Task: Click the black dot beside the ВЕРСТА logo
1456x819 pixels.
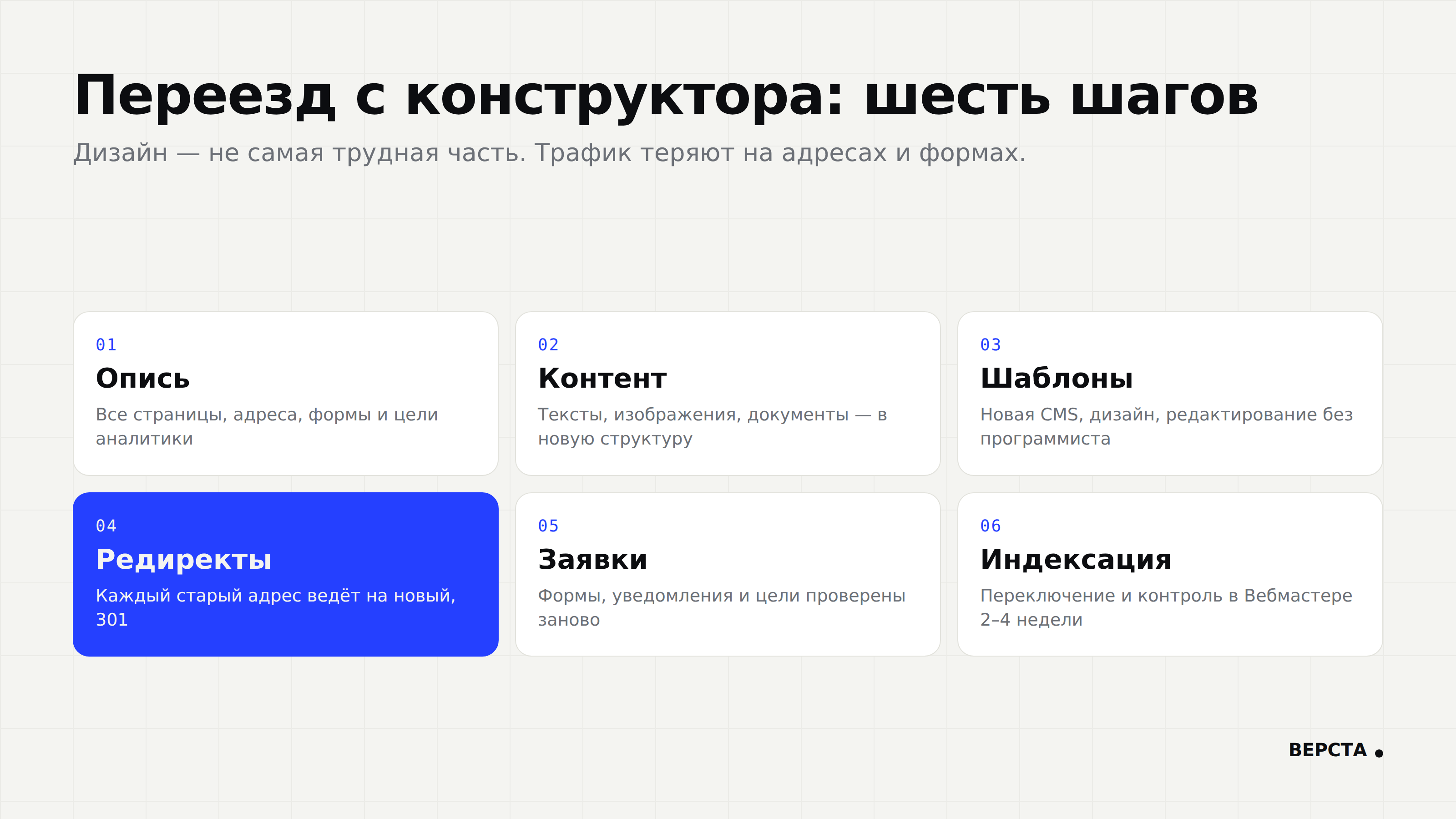Action: pos(1379,753)
